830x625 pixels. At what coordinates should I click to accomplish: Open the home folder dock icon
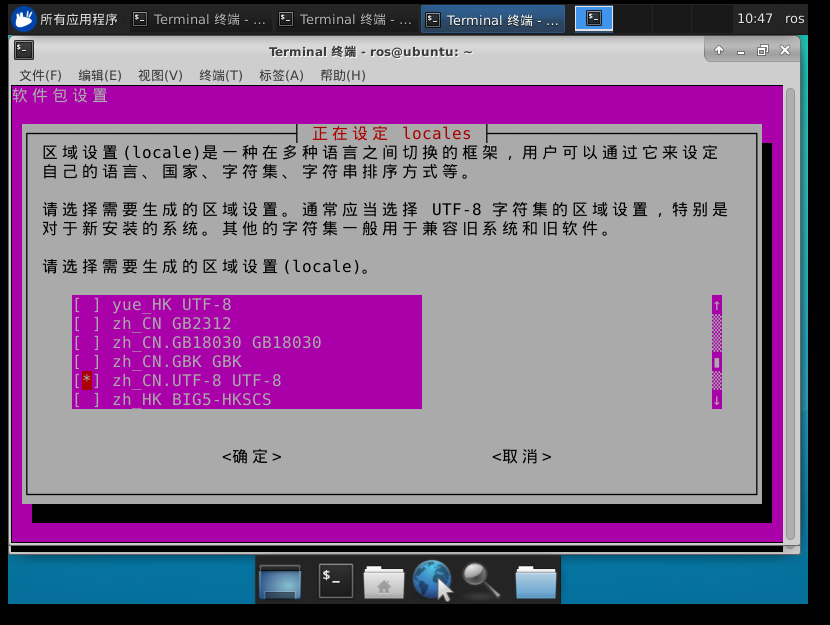[x=384, y=582]
